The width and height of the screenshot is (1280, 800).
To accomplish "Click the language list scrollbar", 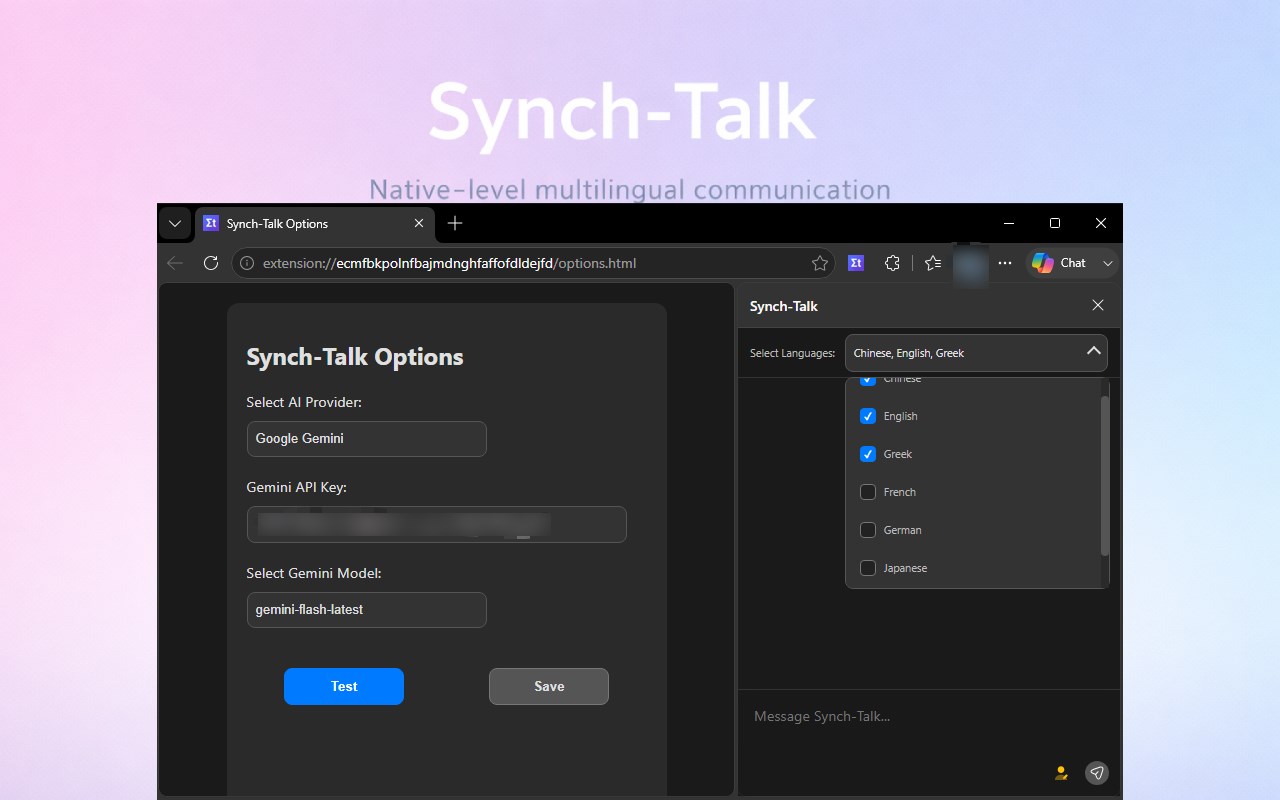I will pyautogui.click(x=1104, y=476).
